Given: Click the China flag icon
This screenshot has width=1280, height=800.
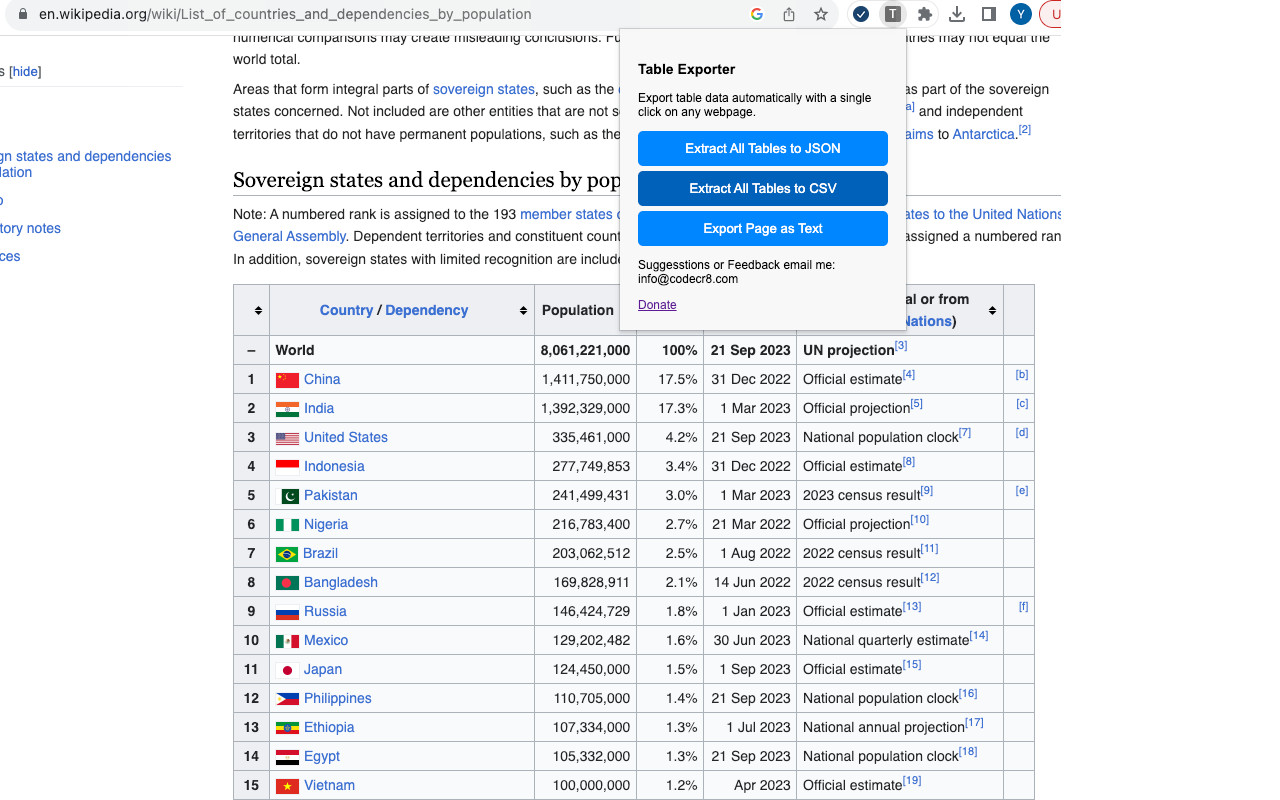Looking at the screenshot, I should 287,380.
